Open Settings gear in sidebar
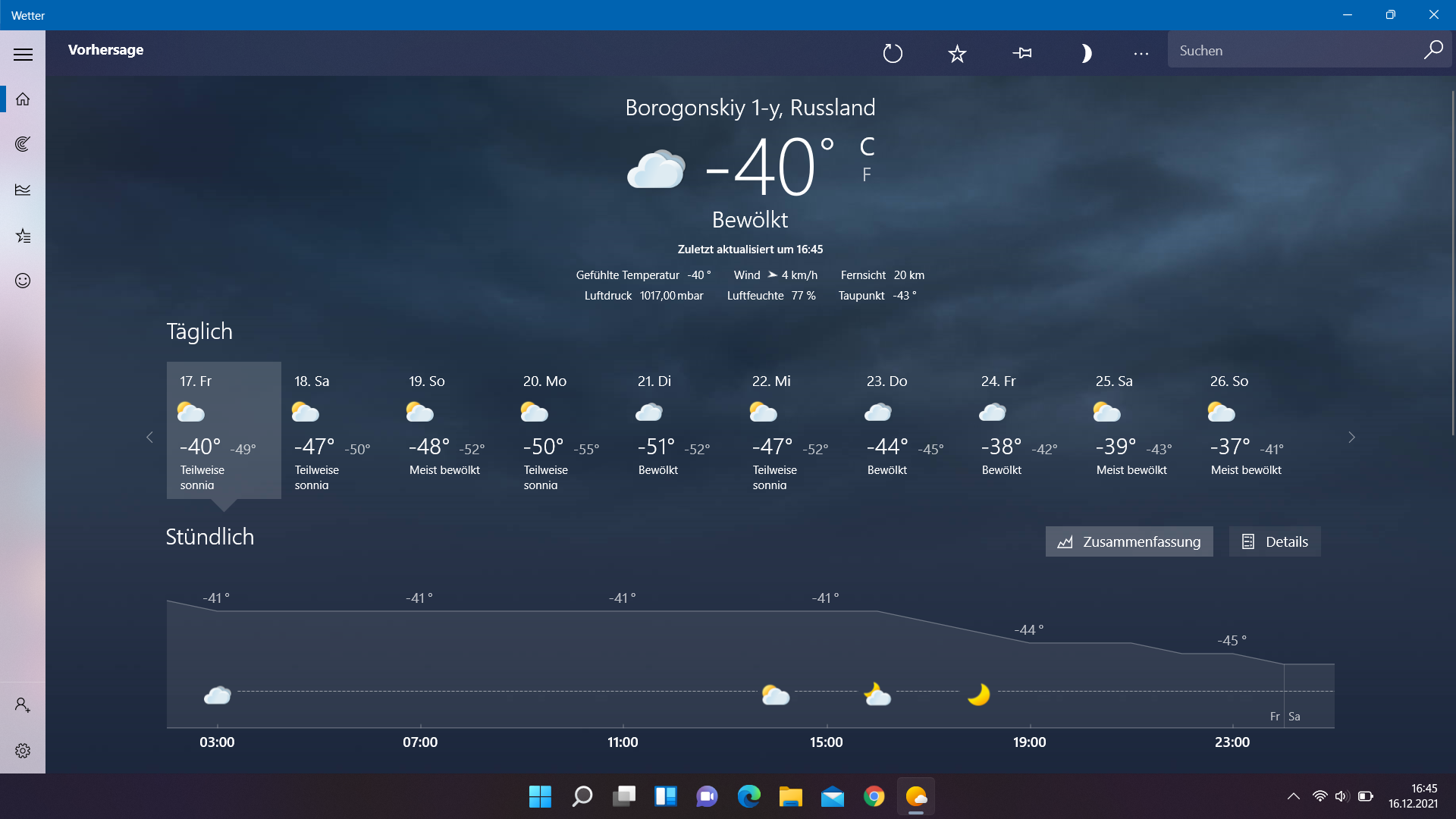Screen dimensions: 1456x819 (x=23, y=750)
